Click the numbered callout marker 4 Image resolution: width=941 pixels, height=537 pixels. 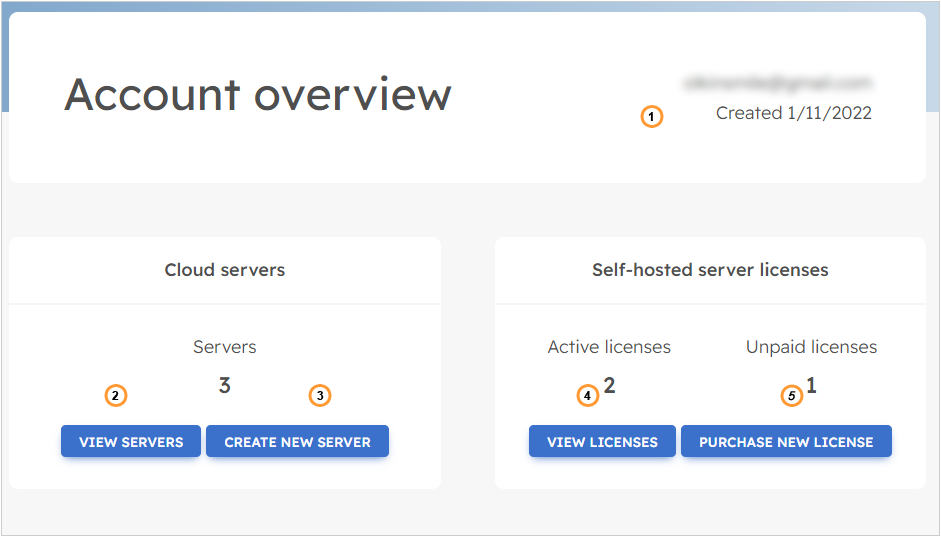588,396
